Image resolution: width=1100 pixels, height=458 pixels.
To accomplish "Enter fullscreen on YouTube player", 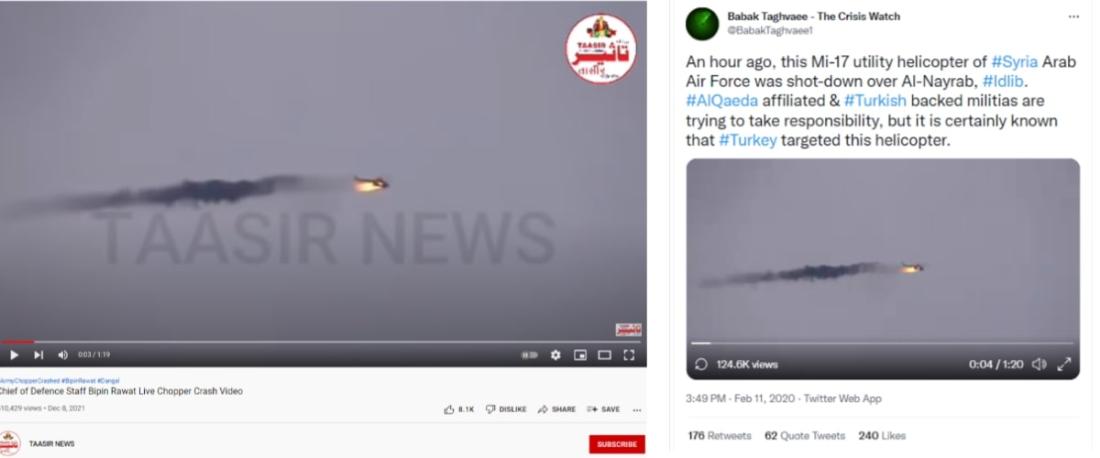I will point(629,355).
